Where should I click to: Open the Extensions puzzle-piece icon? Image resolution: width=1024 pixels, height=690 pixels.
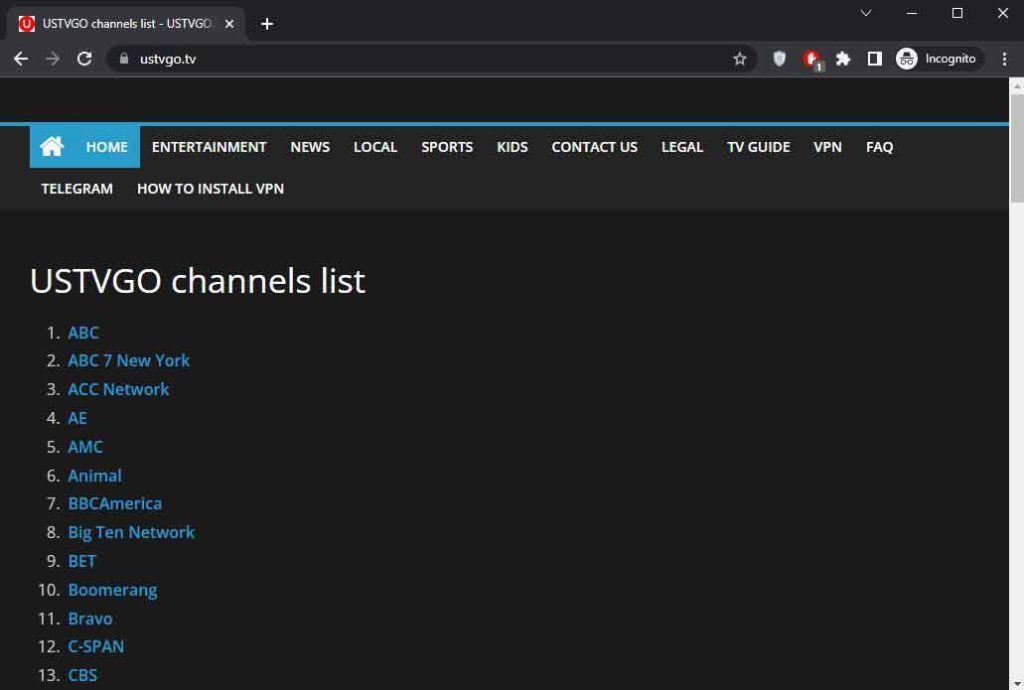(x=843, y=58)
